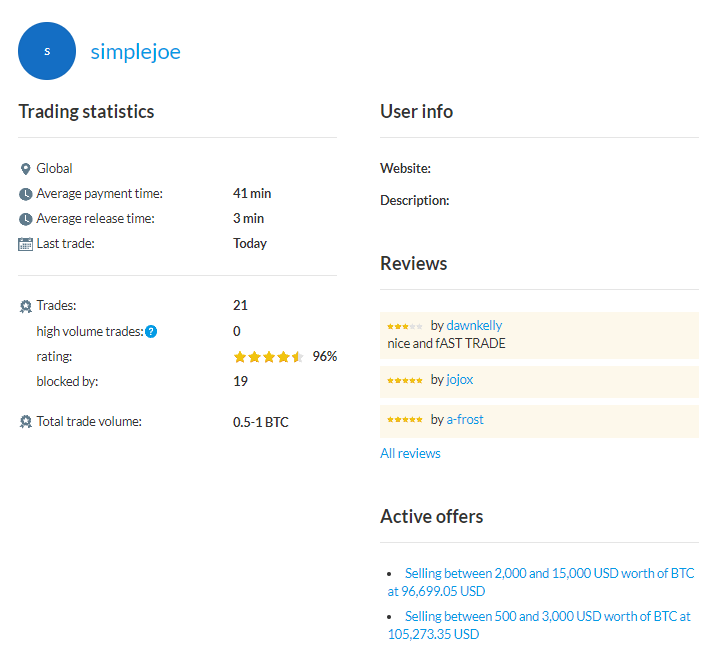Select the '0.5-1 BTC' total trade volume
Image resolution: width=710 pixels, height=646 pixels.
pos(261,422)
